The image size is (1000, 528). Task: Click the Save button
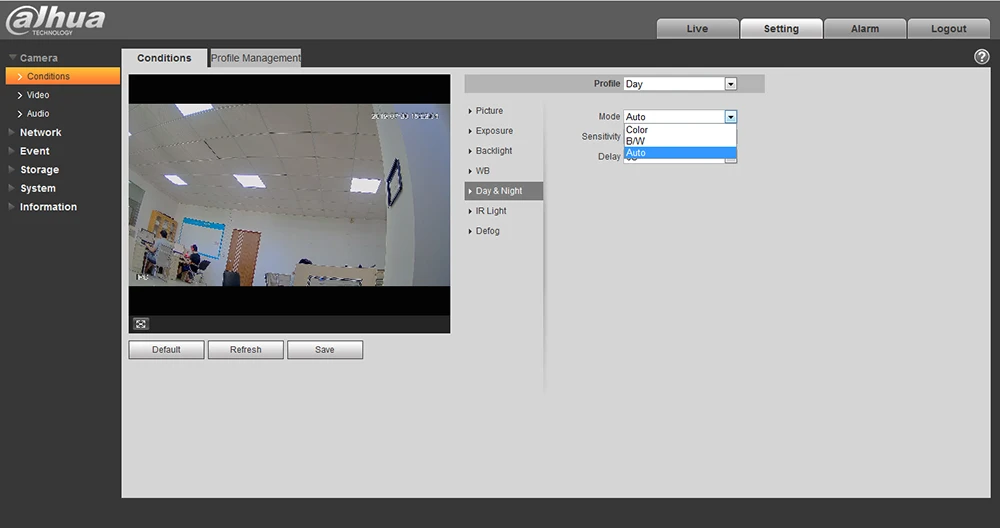click(x=325, y=349)
